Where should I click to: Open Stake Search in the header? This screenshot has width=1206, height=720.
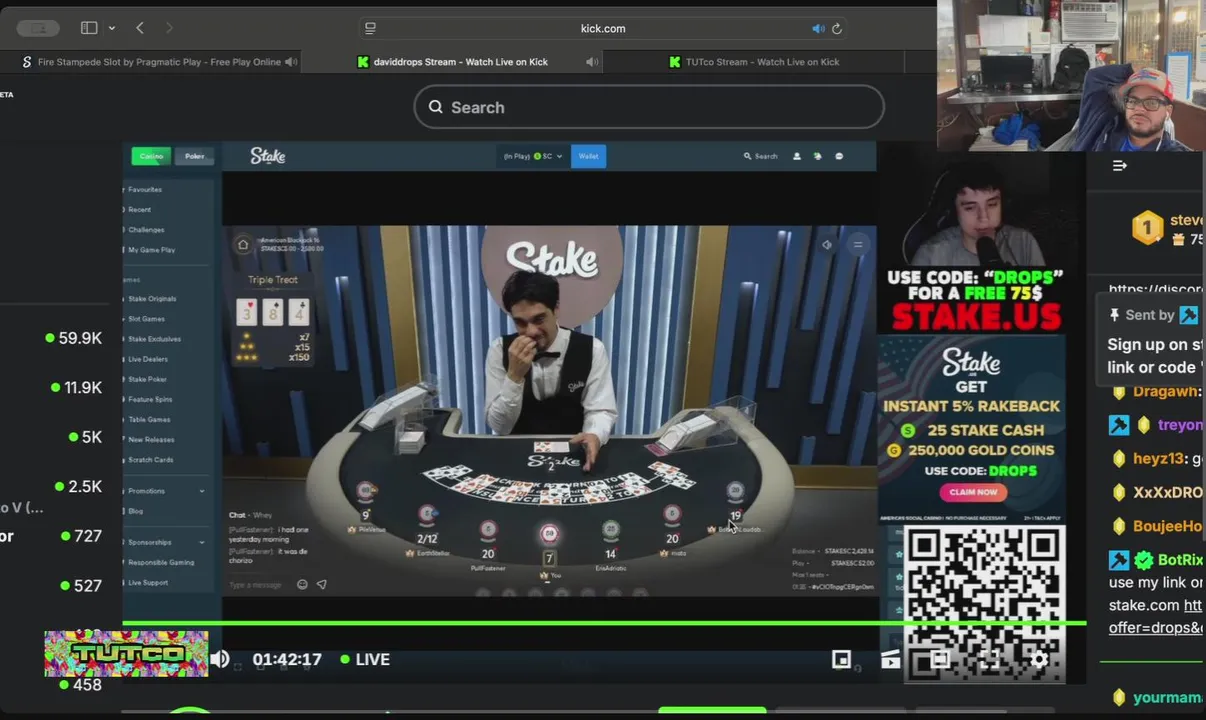tap(760, 156)
